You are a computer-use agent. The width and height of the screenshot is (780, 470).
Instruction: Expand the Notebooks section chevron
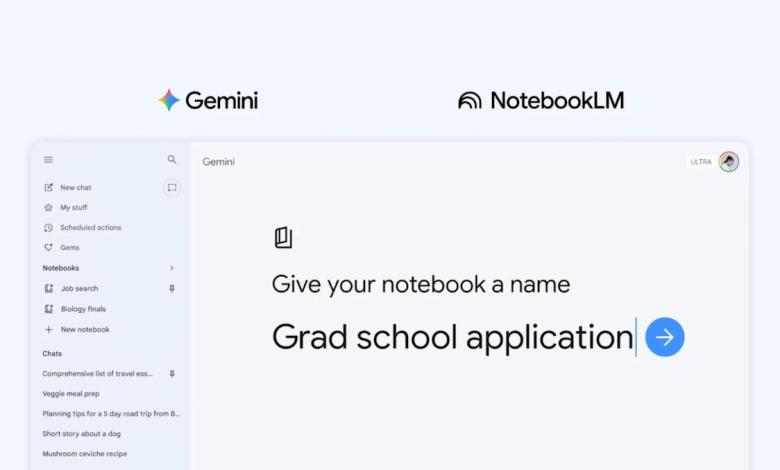[x=172, y=268]
